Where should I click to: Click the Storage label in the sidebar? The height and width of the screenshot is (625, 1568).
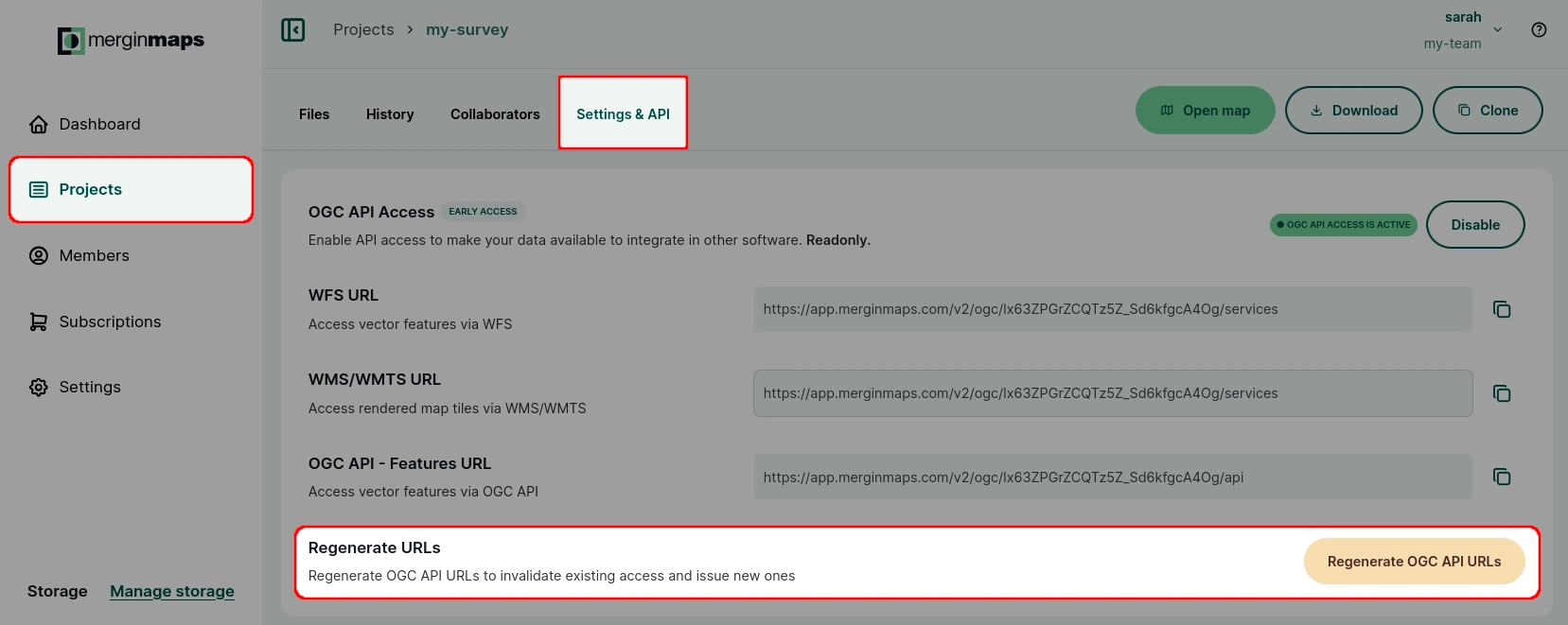pyautogui.click(x=57, y=591)
